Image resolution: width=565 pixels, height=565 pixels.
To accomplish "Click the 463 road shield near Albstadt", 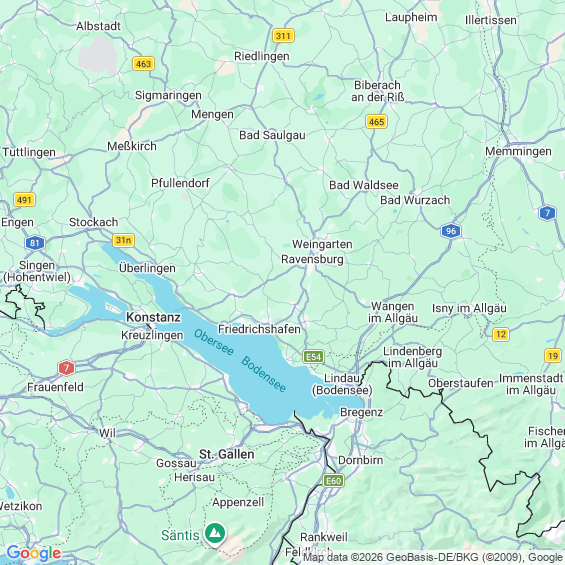I will [x=143, y=64].
